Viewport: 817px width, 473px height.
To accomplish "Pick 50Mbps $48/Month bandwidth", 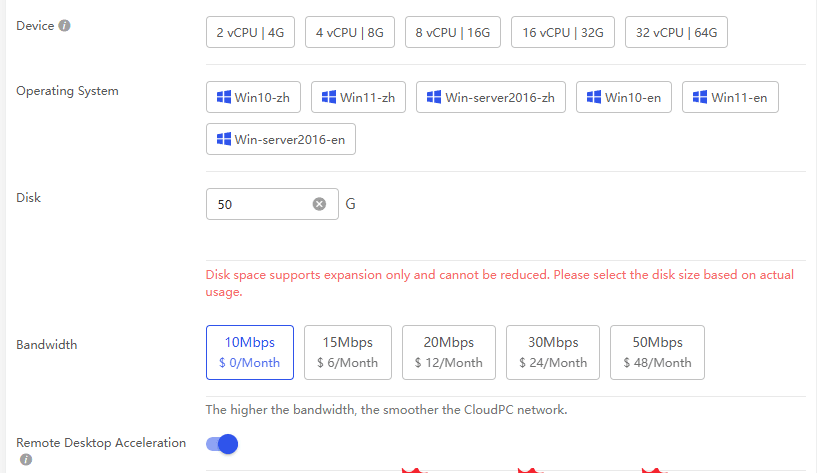I will tap(657, 353).
